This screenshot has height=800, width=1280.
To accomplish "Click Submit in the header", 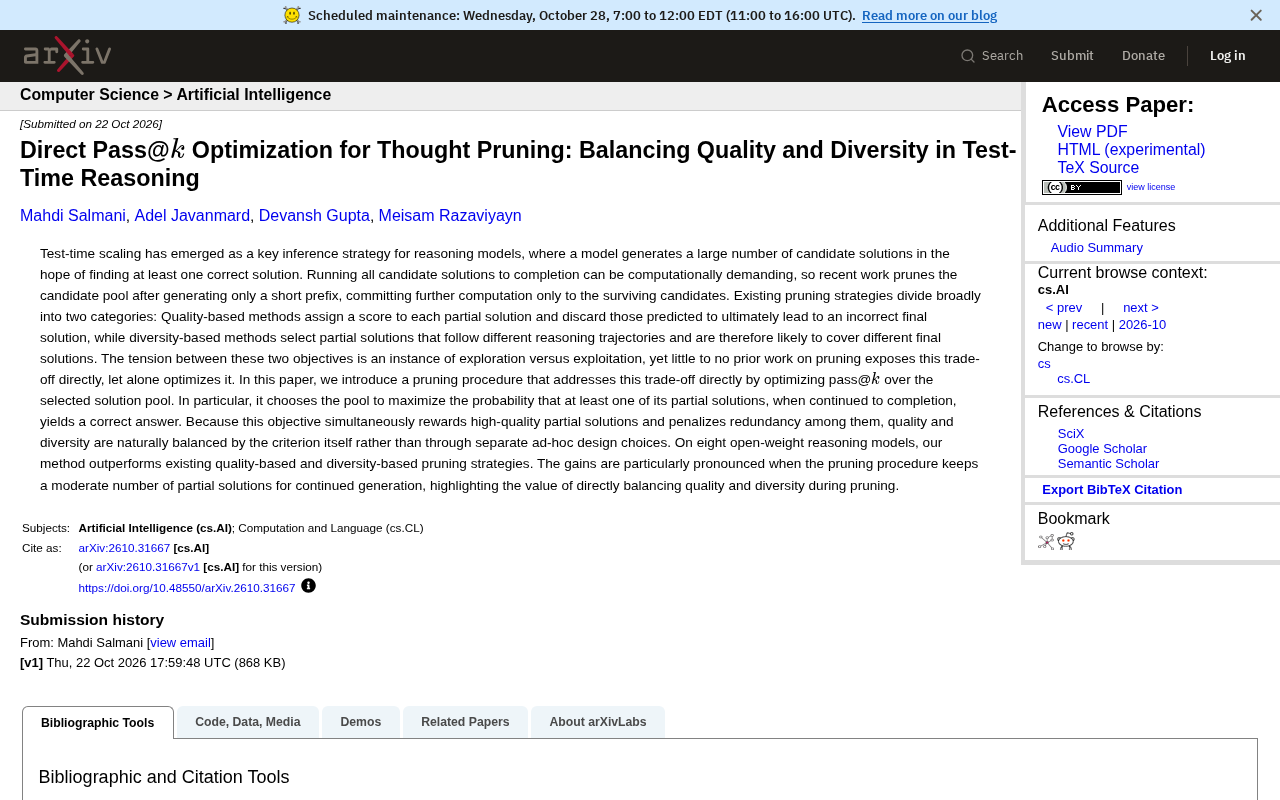I will tap(1072, 56).
